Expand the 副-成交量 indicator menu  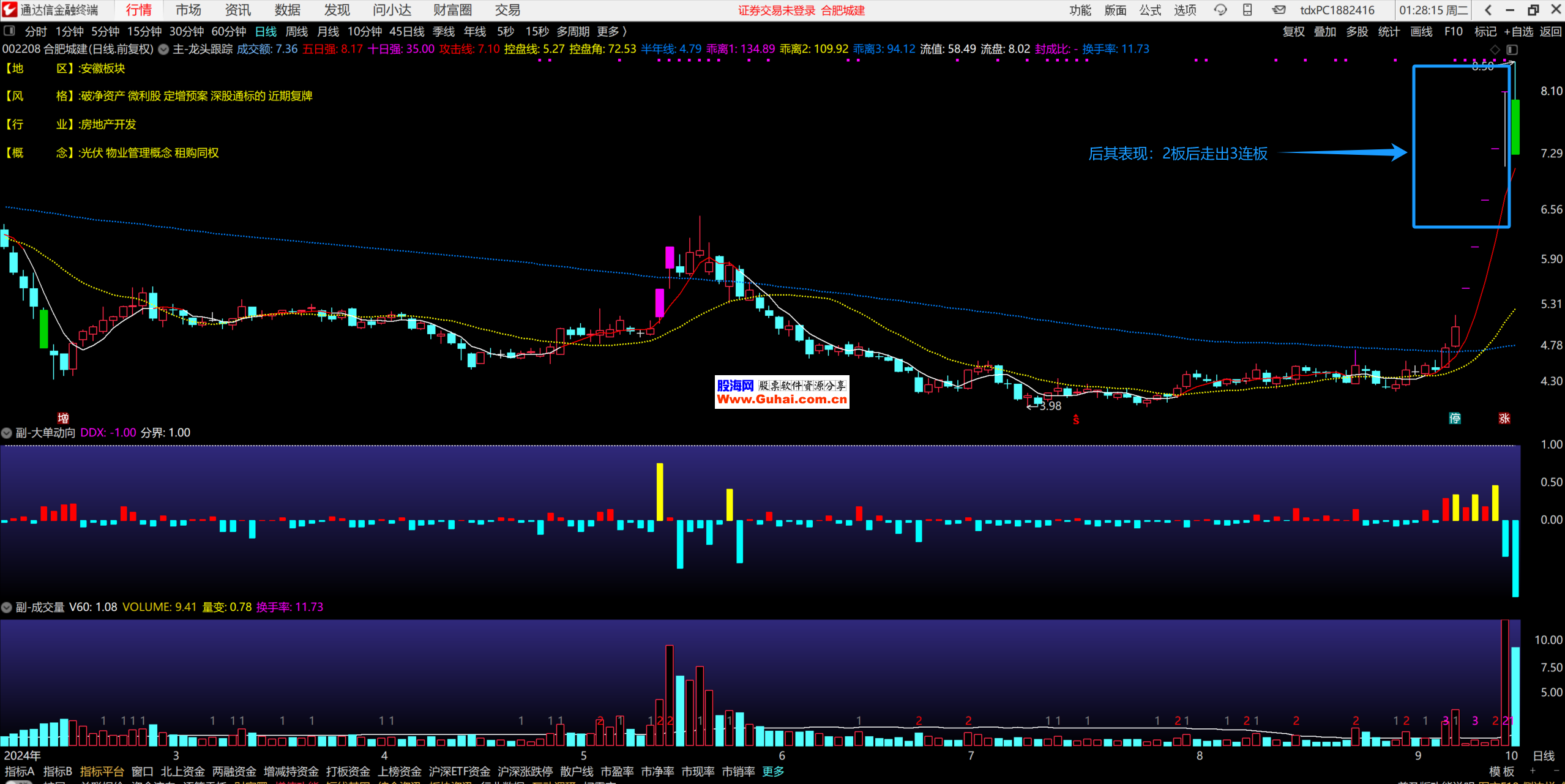7,607
